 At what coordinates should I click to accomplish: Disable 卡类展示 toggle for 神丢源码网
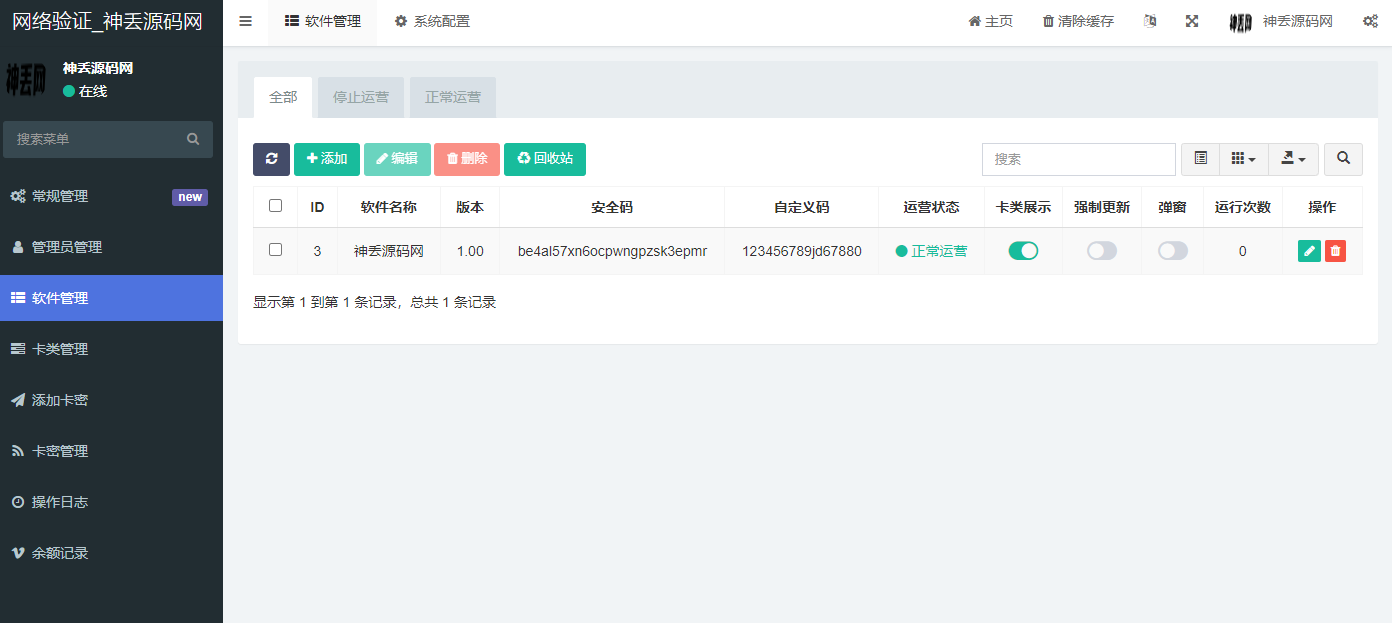[x=1023, y=250]
